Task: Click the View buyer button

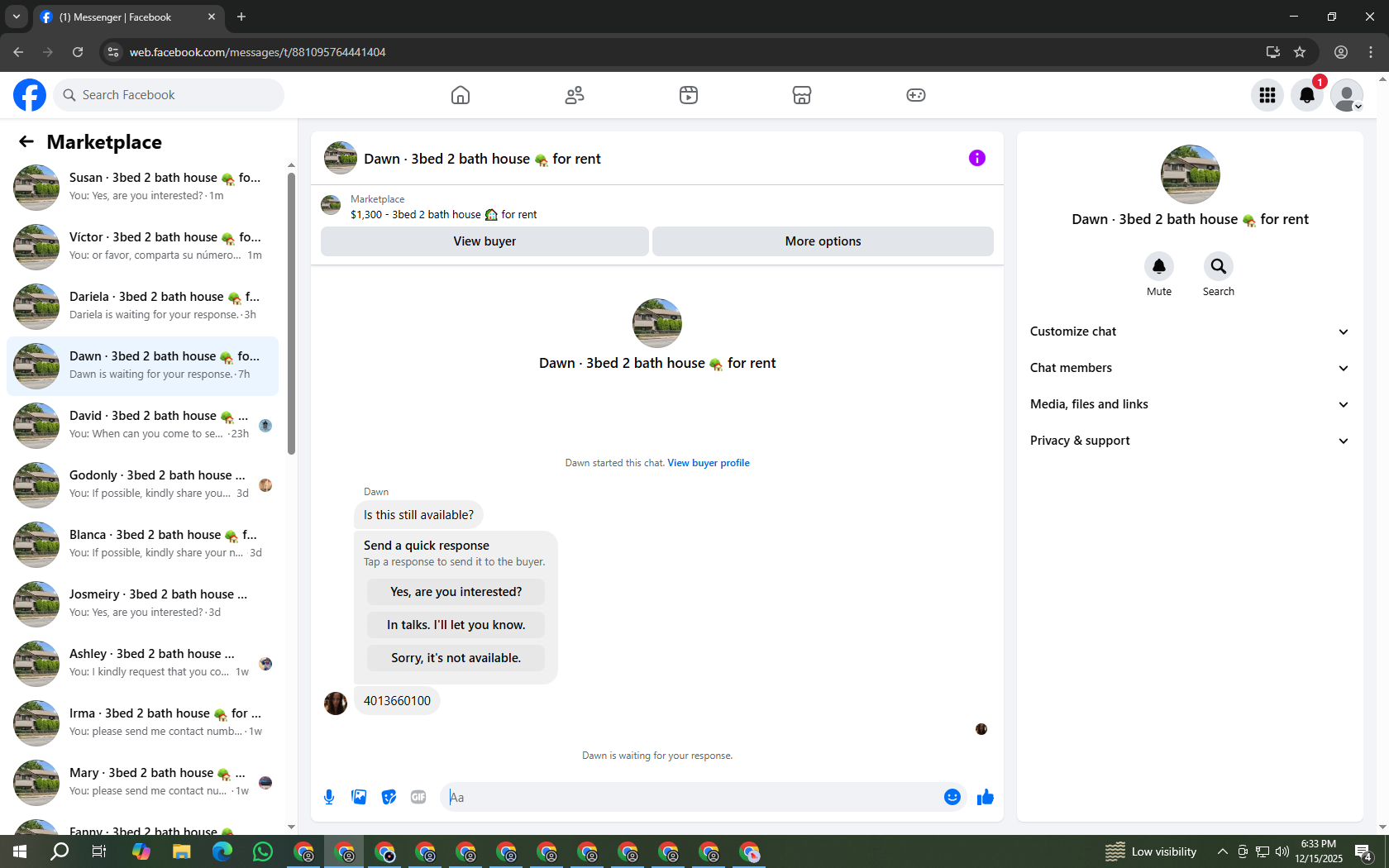Action: (484, 241)
